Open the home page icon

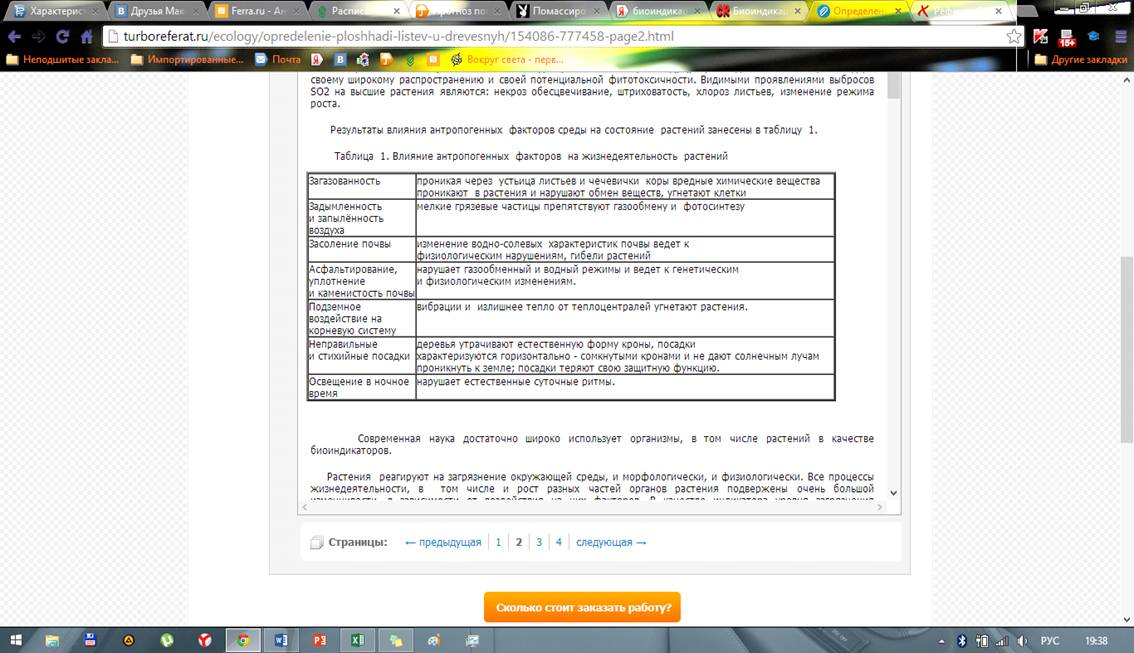pos(87,37)
